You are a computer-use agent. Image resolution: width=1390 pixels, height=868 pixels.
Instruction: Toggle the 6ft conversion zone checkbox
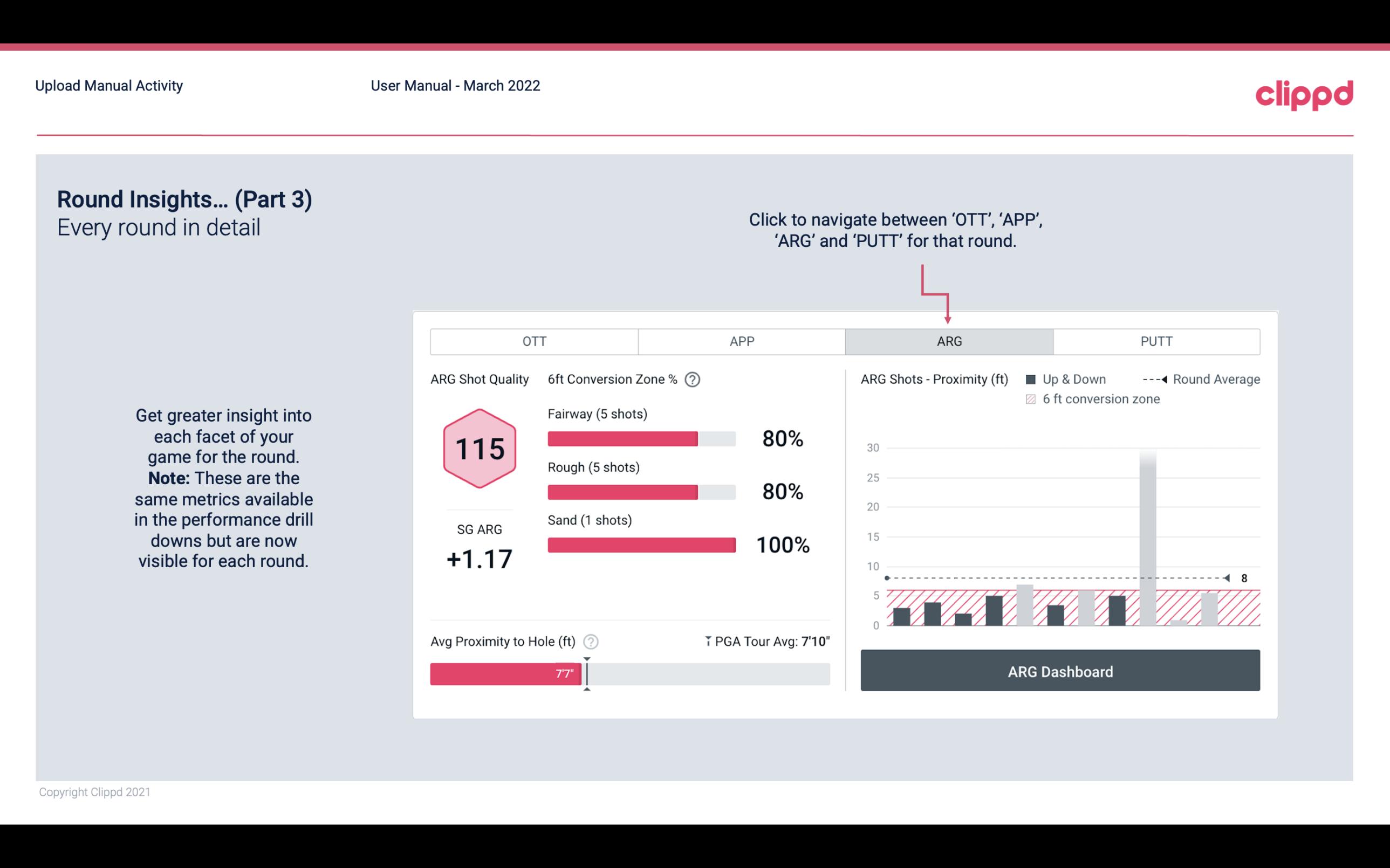coord(1031,399)
